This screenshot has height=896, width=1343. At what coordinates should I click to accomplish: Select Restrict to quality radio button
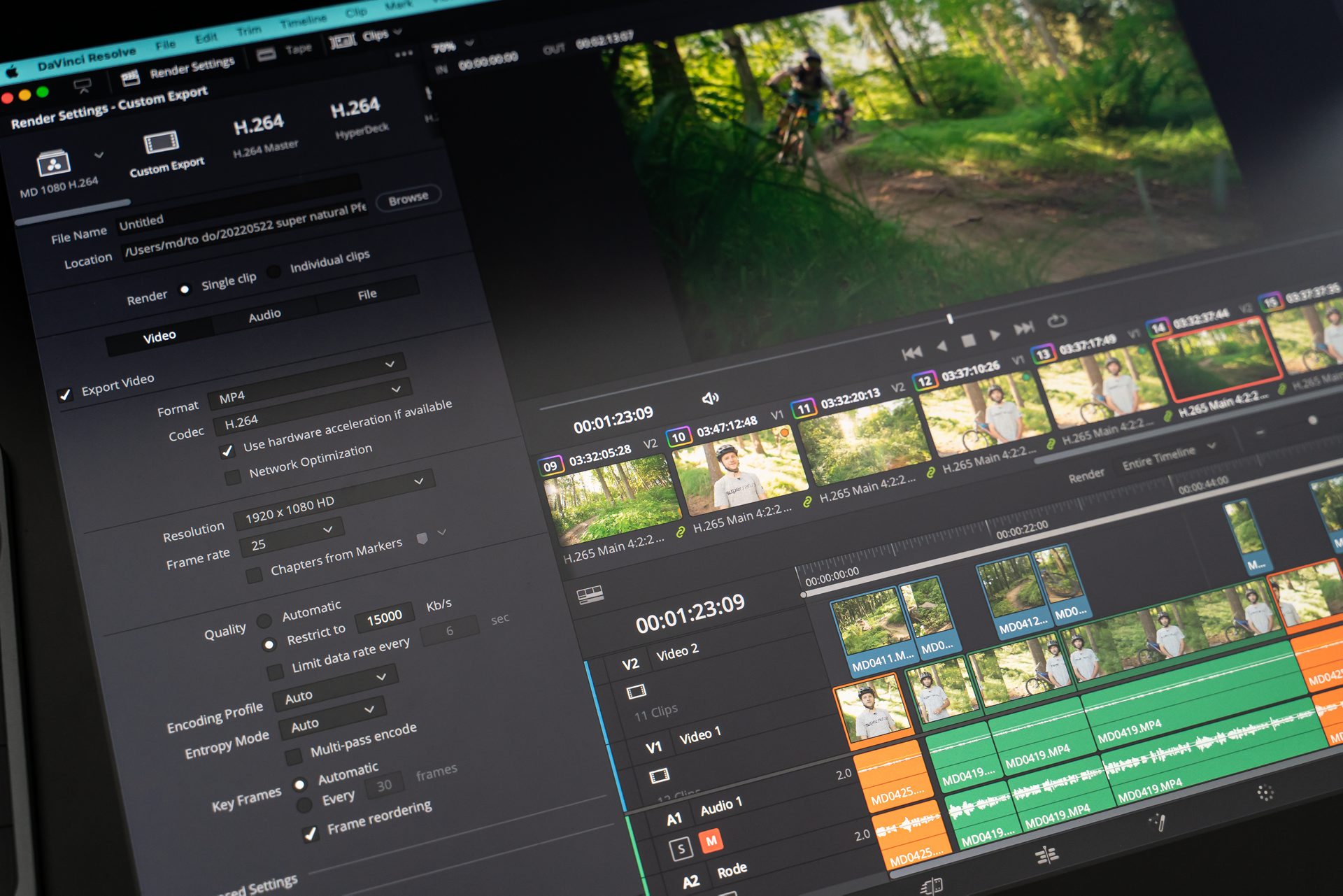click(269, 645)
